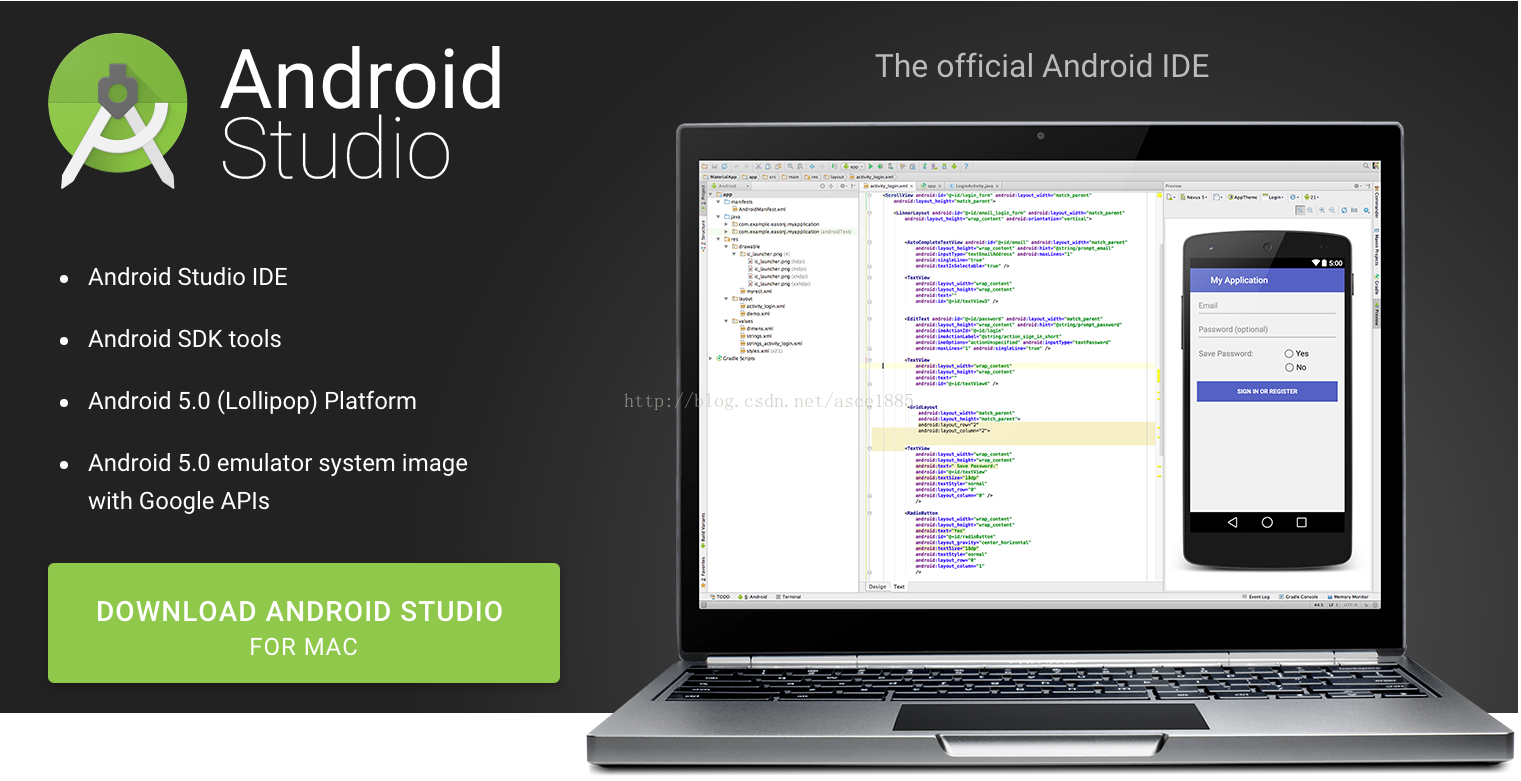Screen dimensions: 1521x781
Task: Click the "Android 5.0 (Lollipop) Platform" bullet text
Action: click(x=252, y=401)
